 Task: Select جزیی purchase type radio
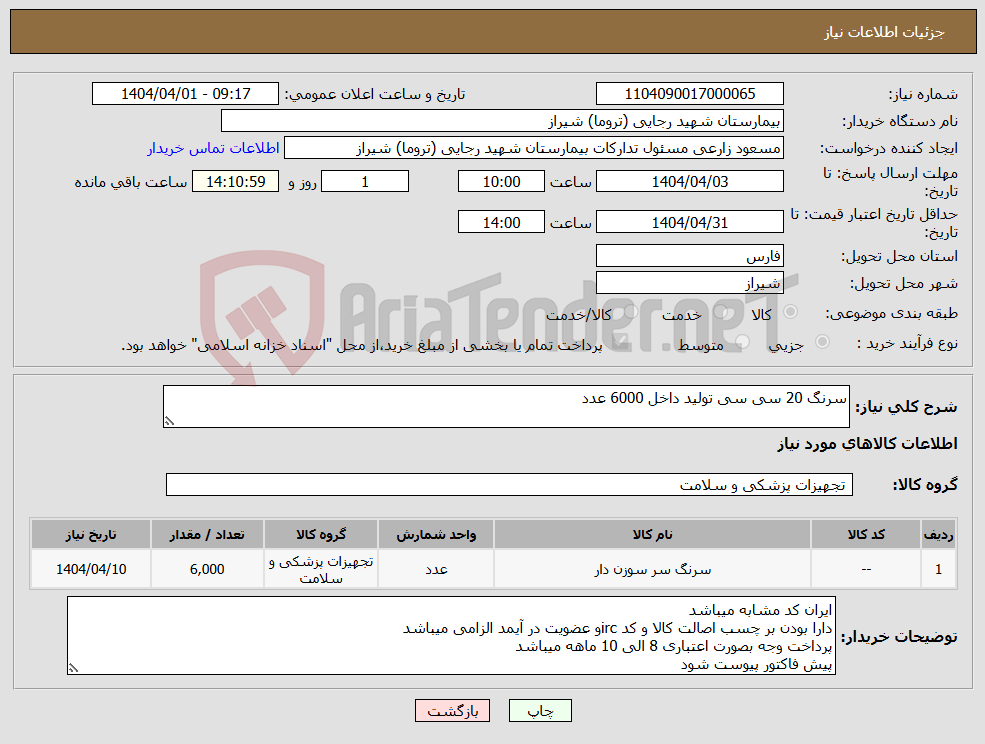(822, 342)
